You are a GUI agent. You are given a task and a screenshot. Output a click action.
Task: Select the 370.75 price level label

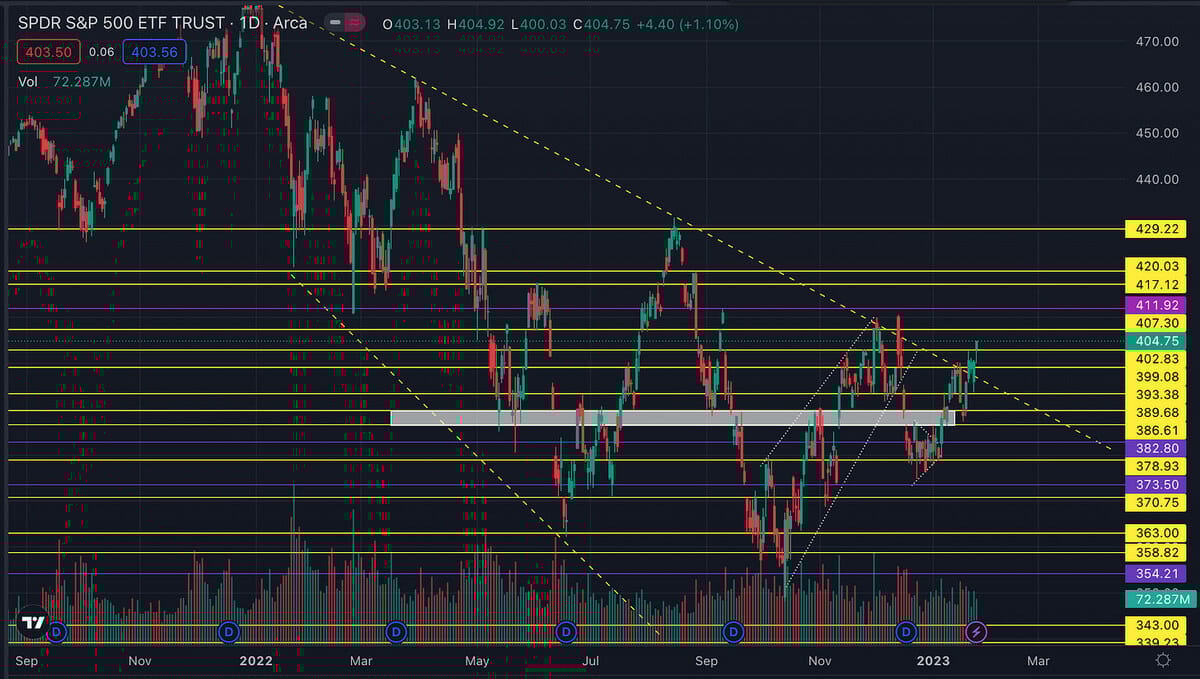point(1158,503)
